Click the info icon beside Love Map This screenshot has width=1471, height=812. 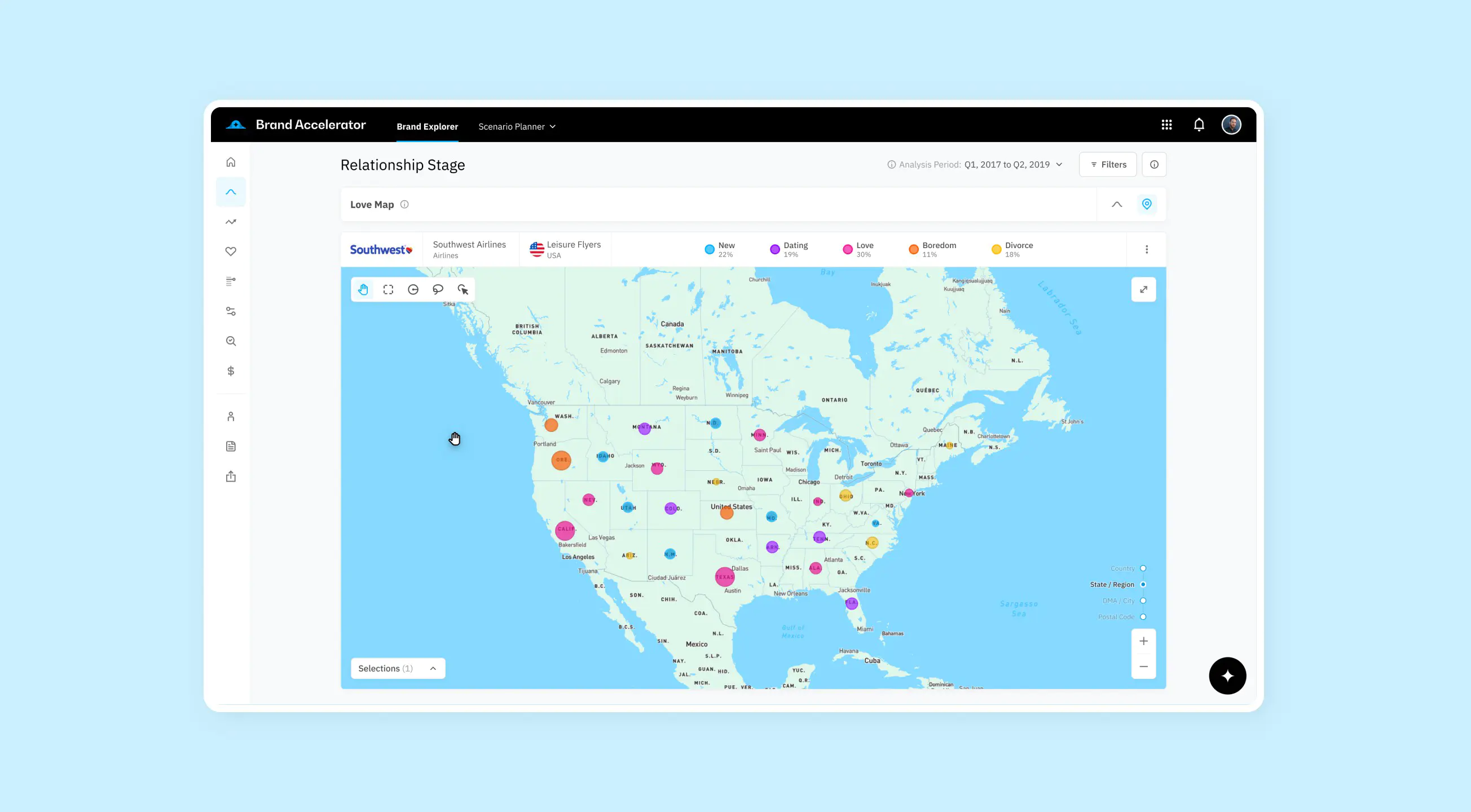(x=404, y=205)
